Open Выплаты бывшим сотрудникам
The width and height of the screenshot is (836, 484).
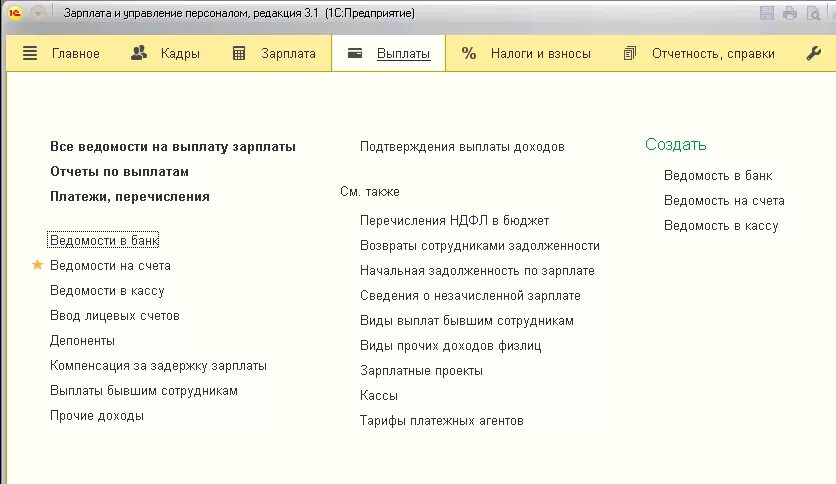(x=144, y=391)
